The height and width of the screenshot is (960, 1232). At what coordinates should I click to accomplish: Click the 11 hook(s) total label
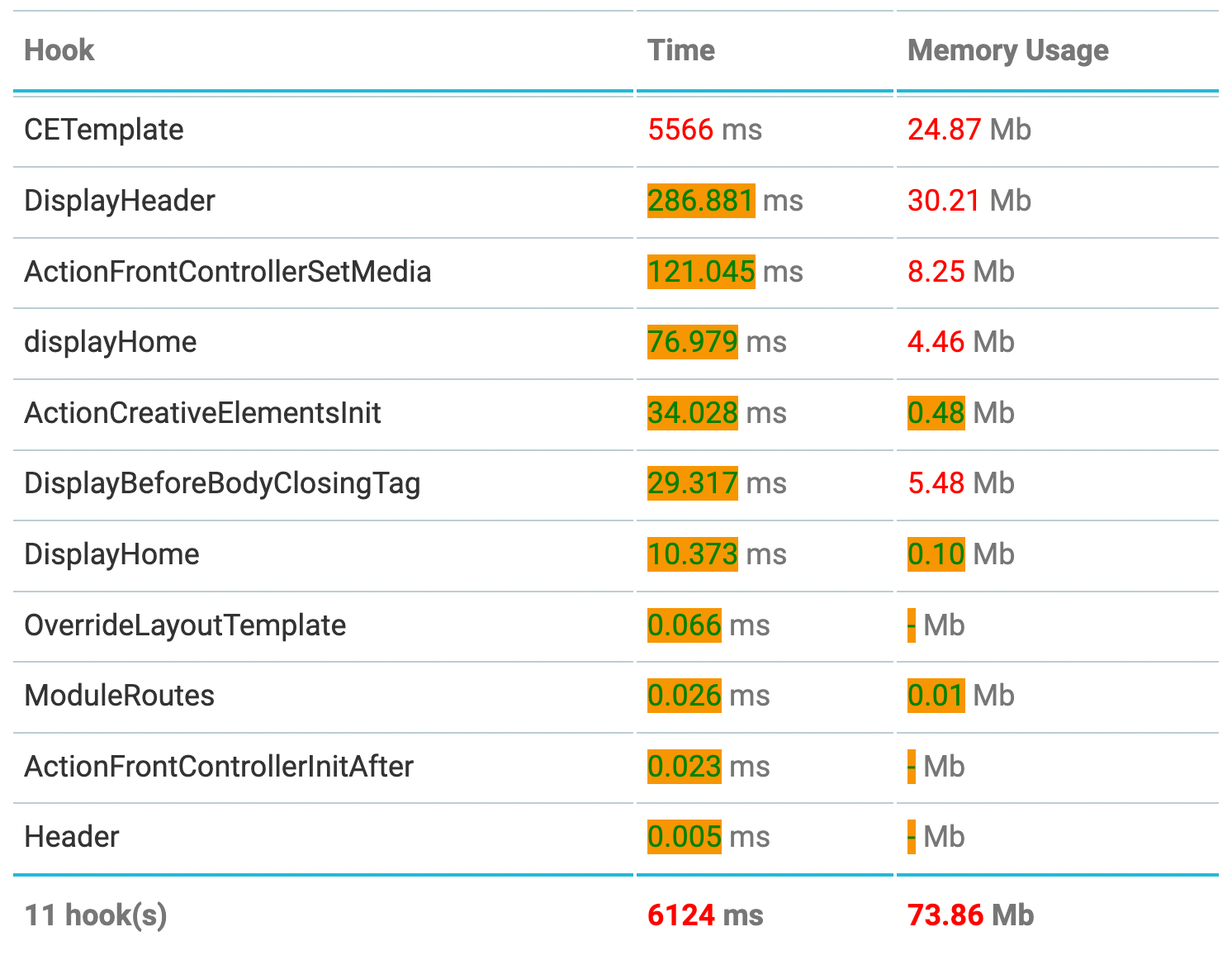(x=96, y=915)
